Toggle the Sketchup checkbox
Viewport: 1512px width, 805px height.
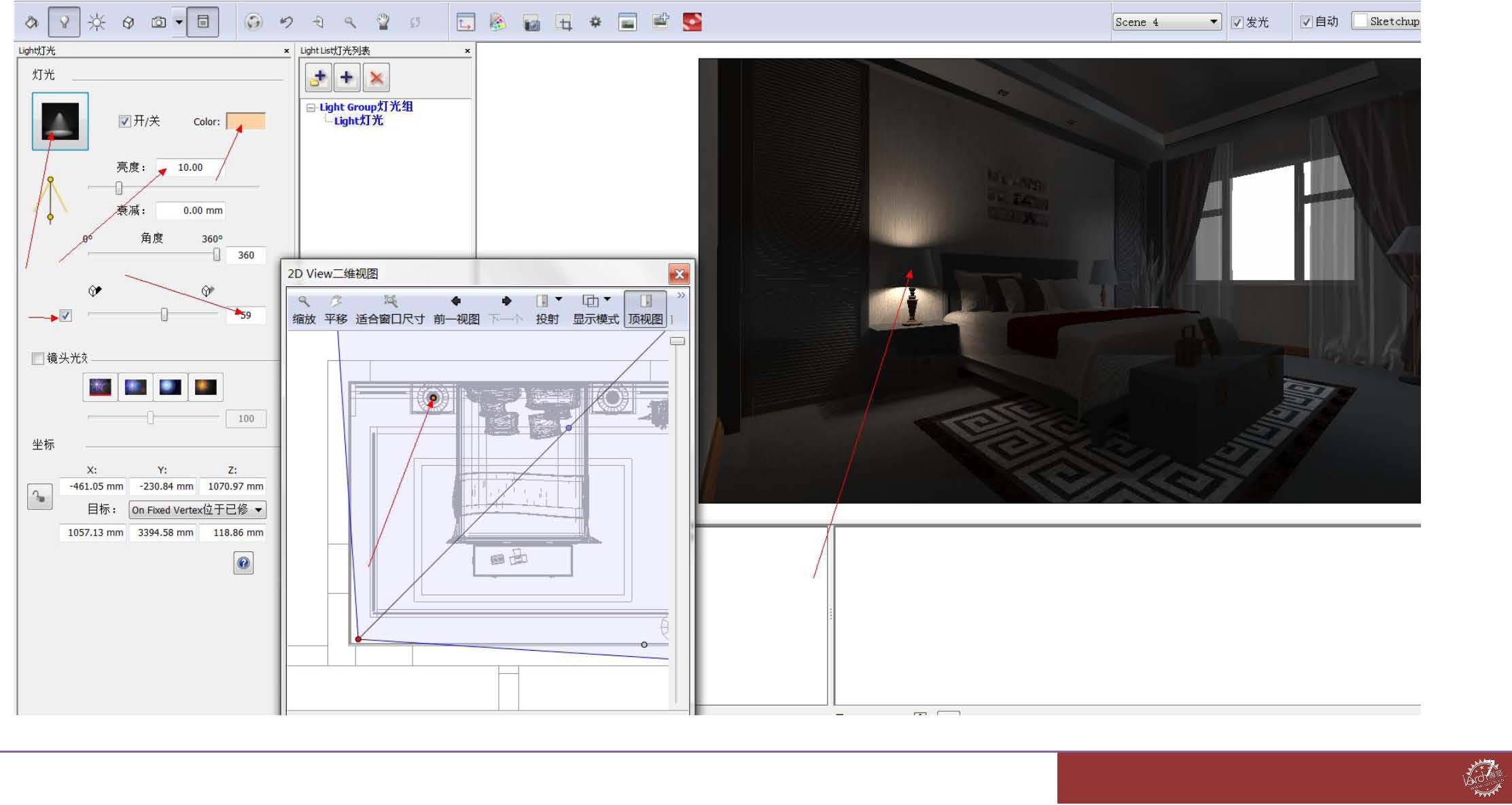point(1360,21)
